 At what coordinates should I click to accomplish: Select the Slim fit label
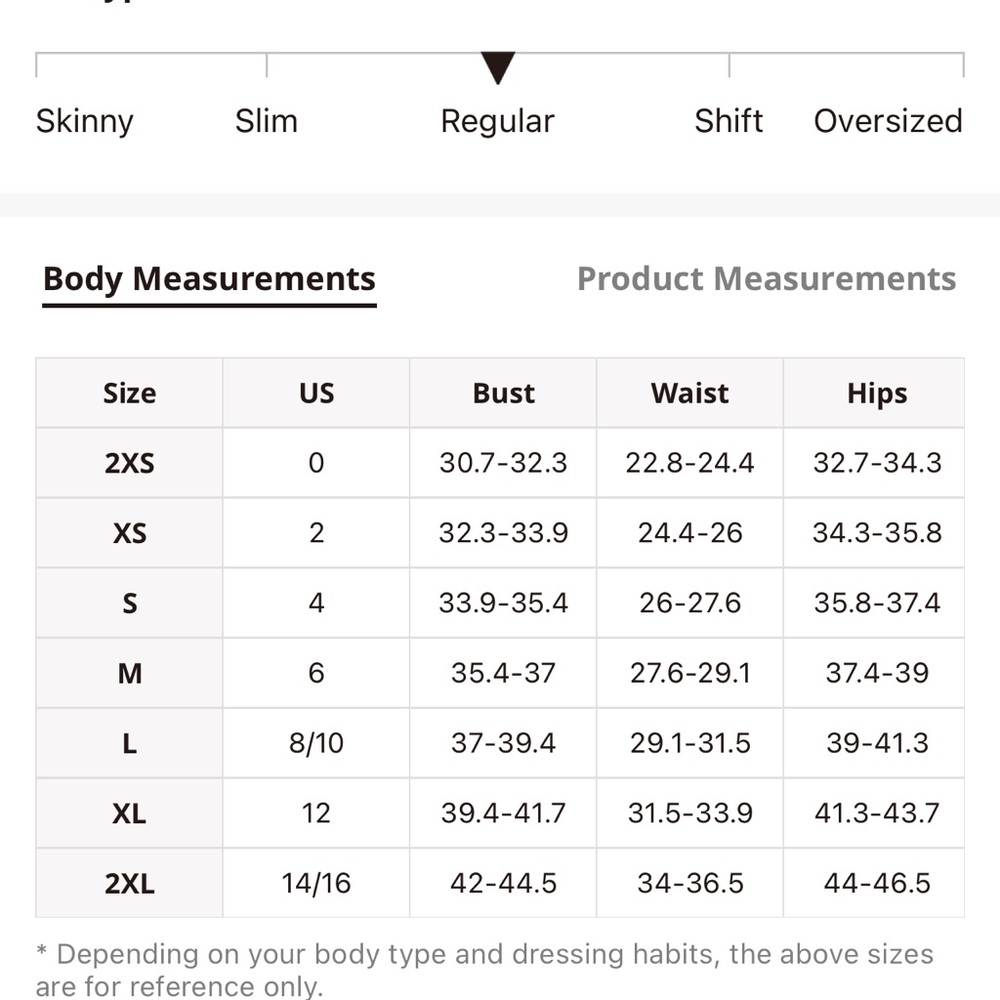[x=266, y=121]
